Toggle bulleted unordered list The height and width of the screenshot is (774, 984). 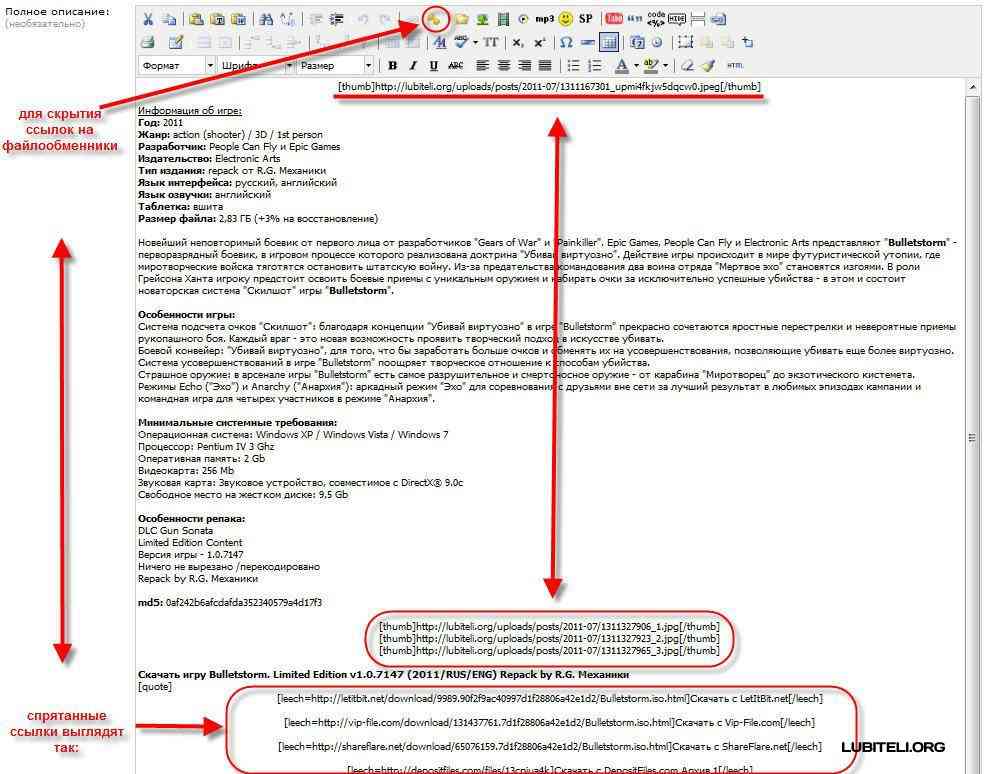click(573, 65)
